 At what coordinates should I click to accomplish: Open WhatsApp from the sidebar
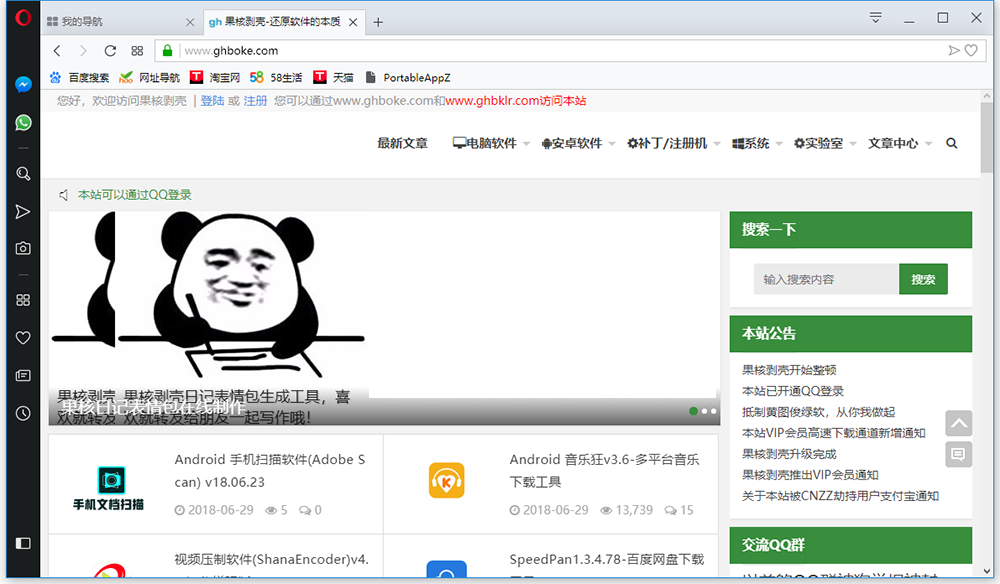tap(23, 123)
